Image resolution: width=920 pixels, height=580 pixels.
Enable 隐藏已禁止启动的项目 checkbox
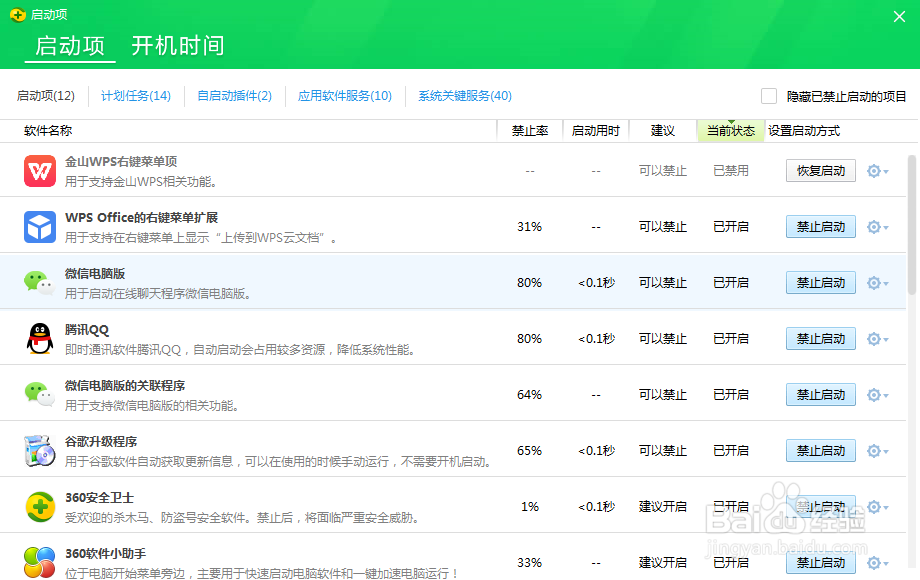coord(768,95)
